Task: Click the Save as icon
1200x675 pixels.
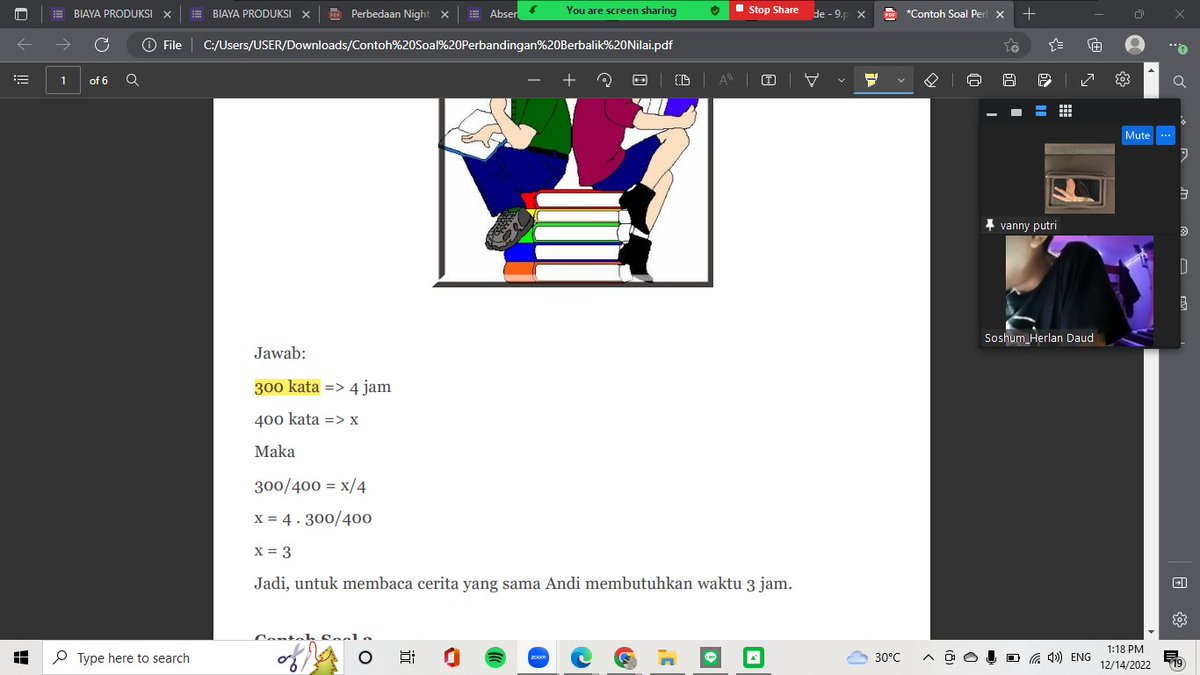Action: 1045,80
